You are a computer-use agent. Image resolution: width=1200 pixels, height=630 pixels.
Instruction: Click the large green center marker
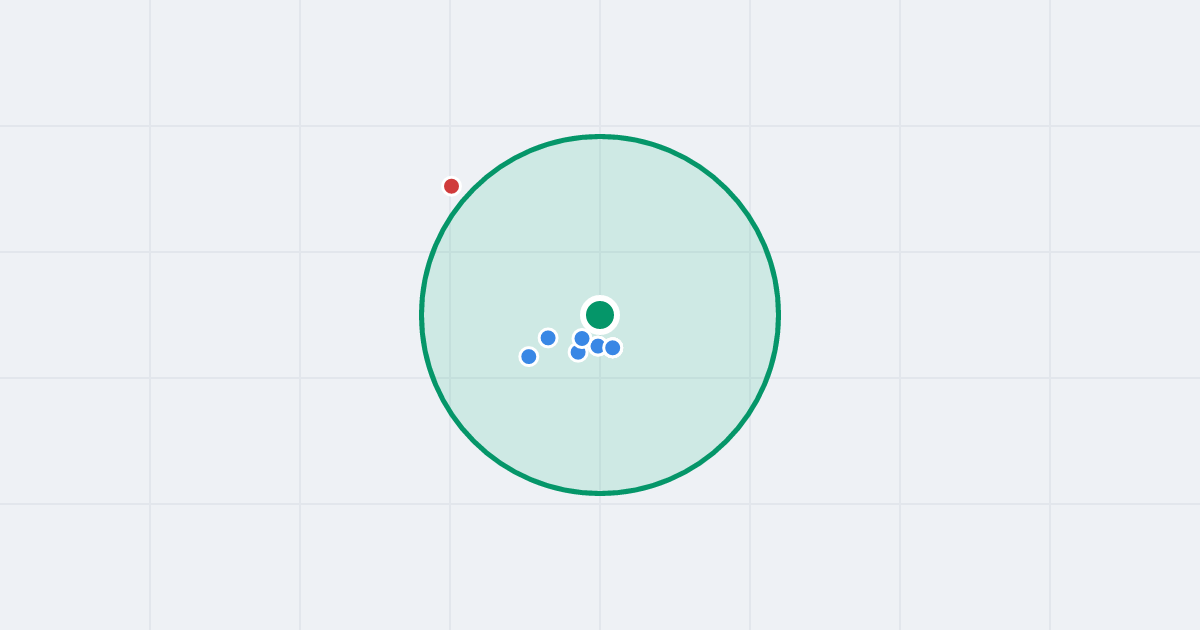600,315
